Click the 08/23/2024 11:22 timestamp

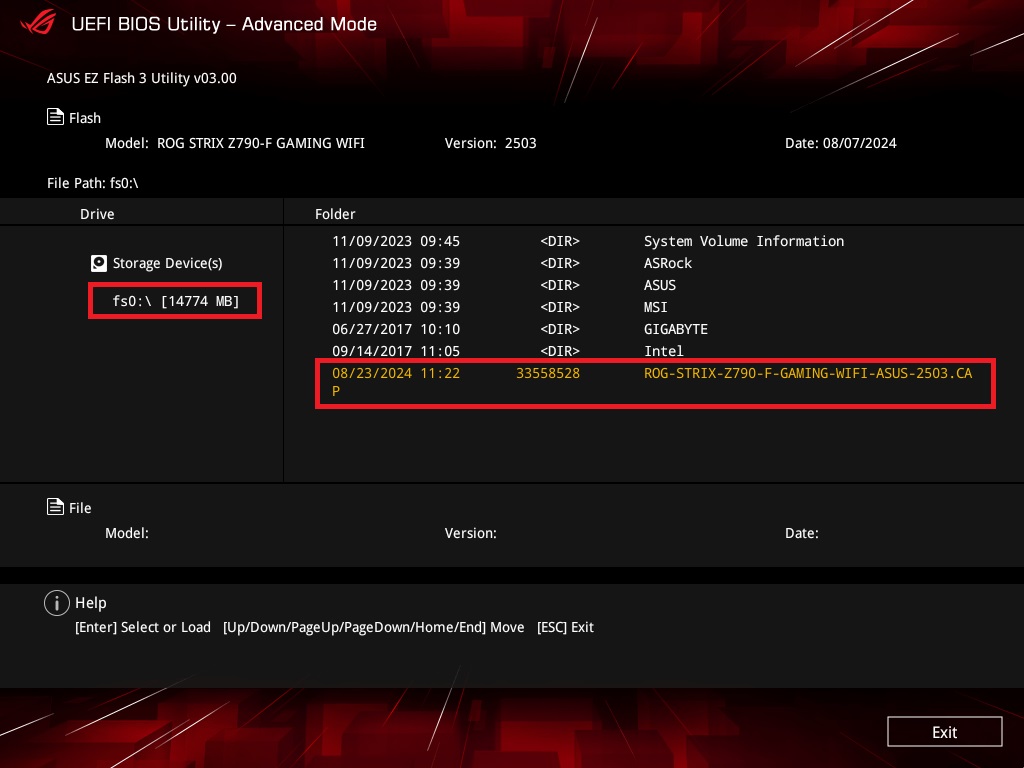coord(396,373)
